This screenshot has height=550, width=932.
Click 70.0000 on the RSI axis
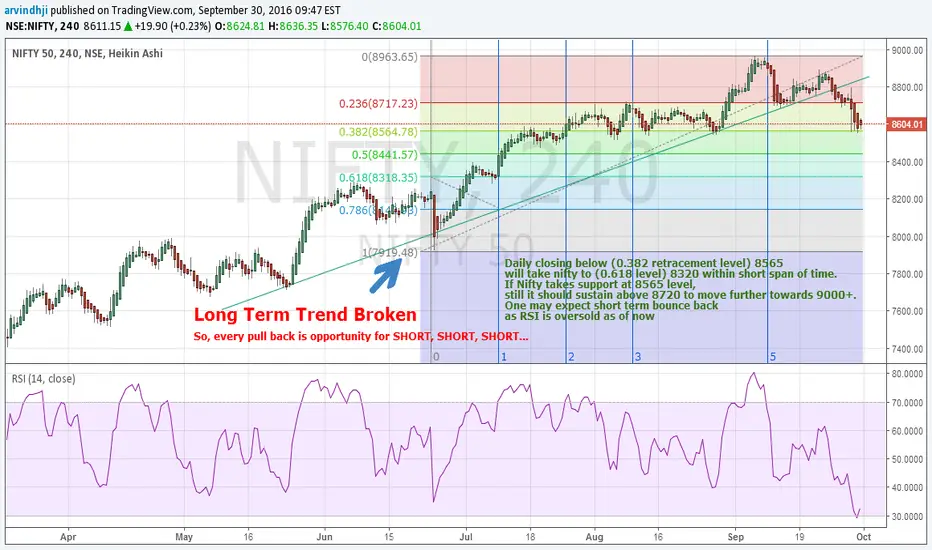point(906,403)
